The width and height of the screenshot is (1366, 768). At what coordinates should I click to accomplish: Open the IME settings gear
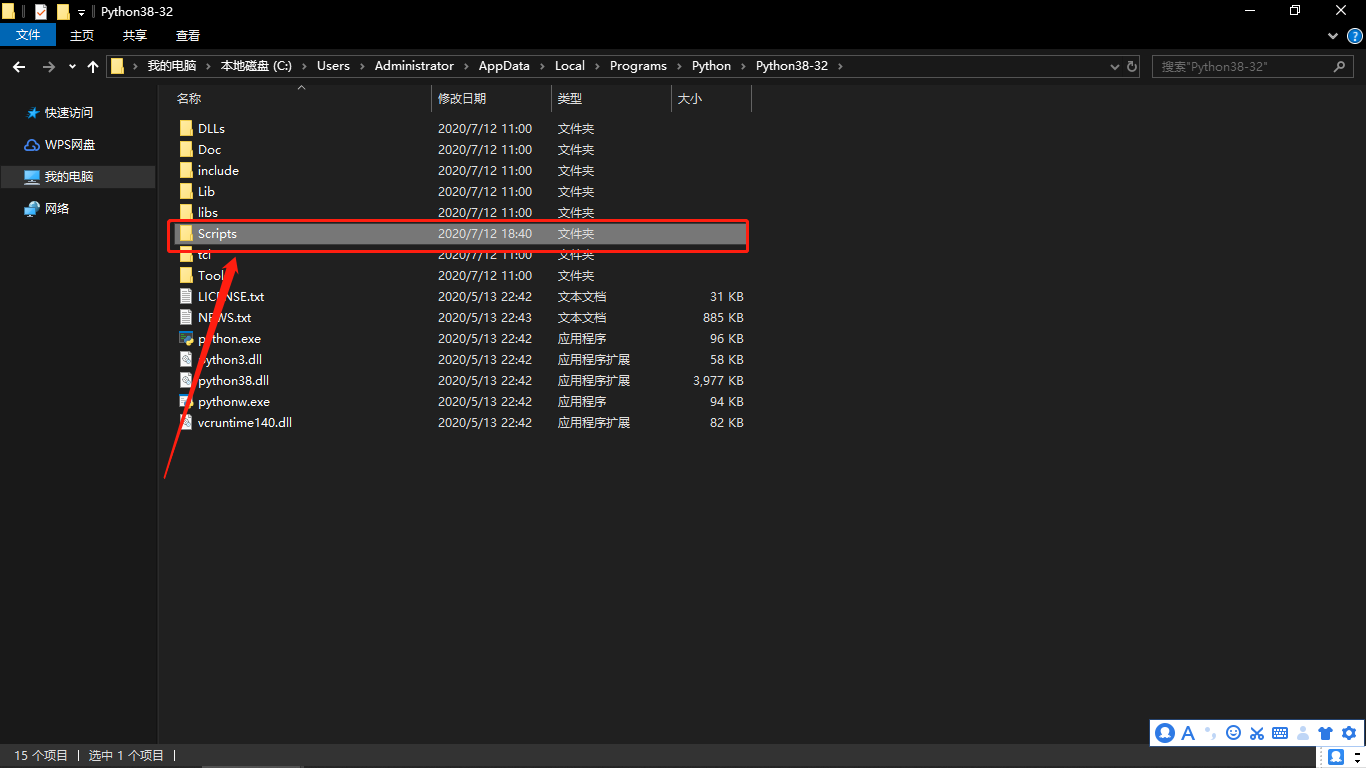point(1348,733)
